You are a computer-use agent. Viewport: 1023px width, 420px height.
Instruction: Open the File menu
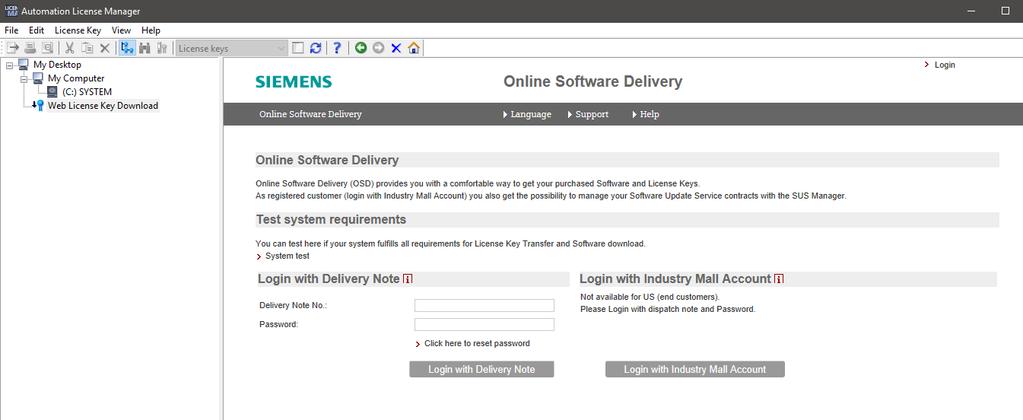(x=12, y=30)
